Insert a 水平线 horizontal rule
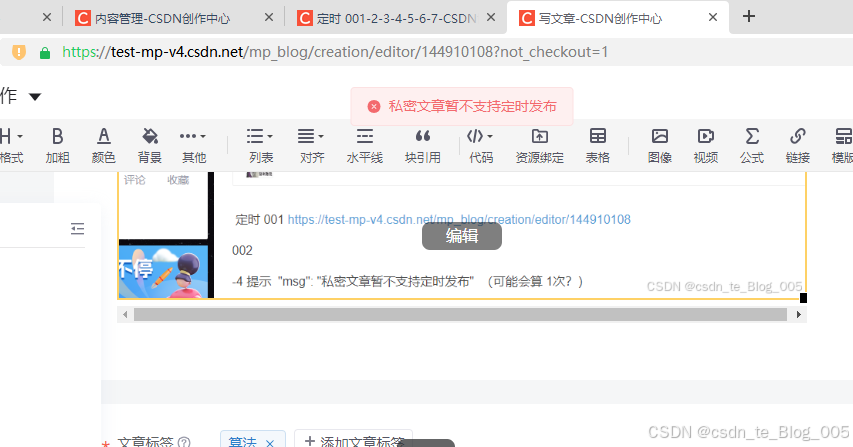 [x=364, y=145]
